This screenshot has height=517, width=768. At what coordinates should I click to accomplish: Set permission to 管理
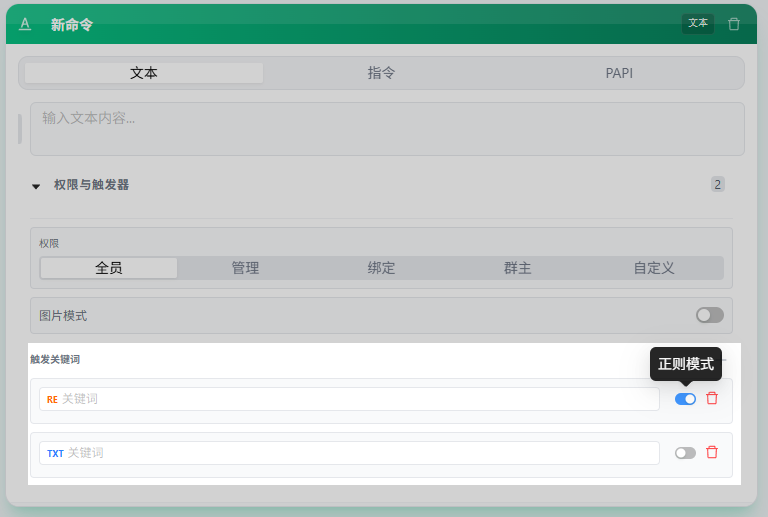[245, 268]
